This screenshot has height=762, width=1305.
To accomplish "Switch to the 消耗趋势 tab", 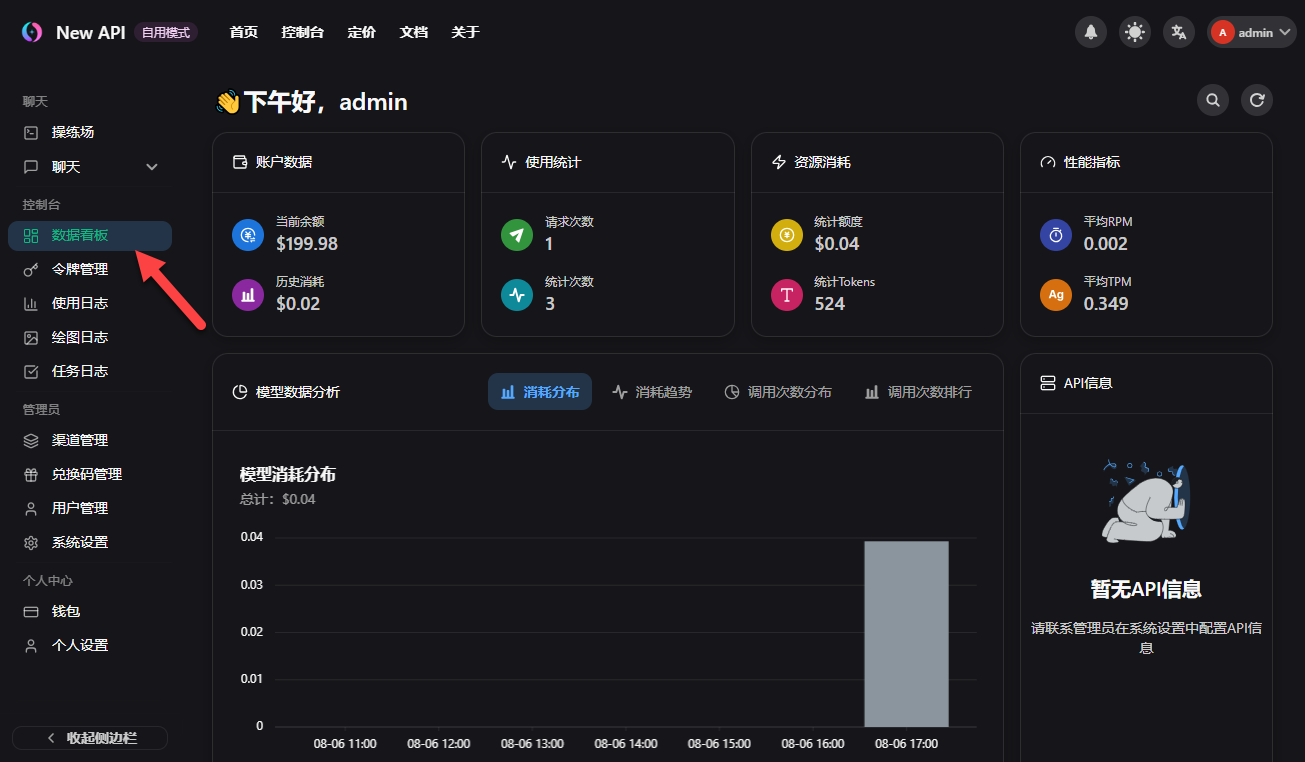I will (651, 391).
